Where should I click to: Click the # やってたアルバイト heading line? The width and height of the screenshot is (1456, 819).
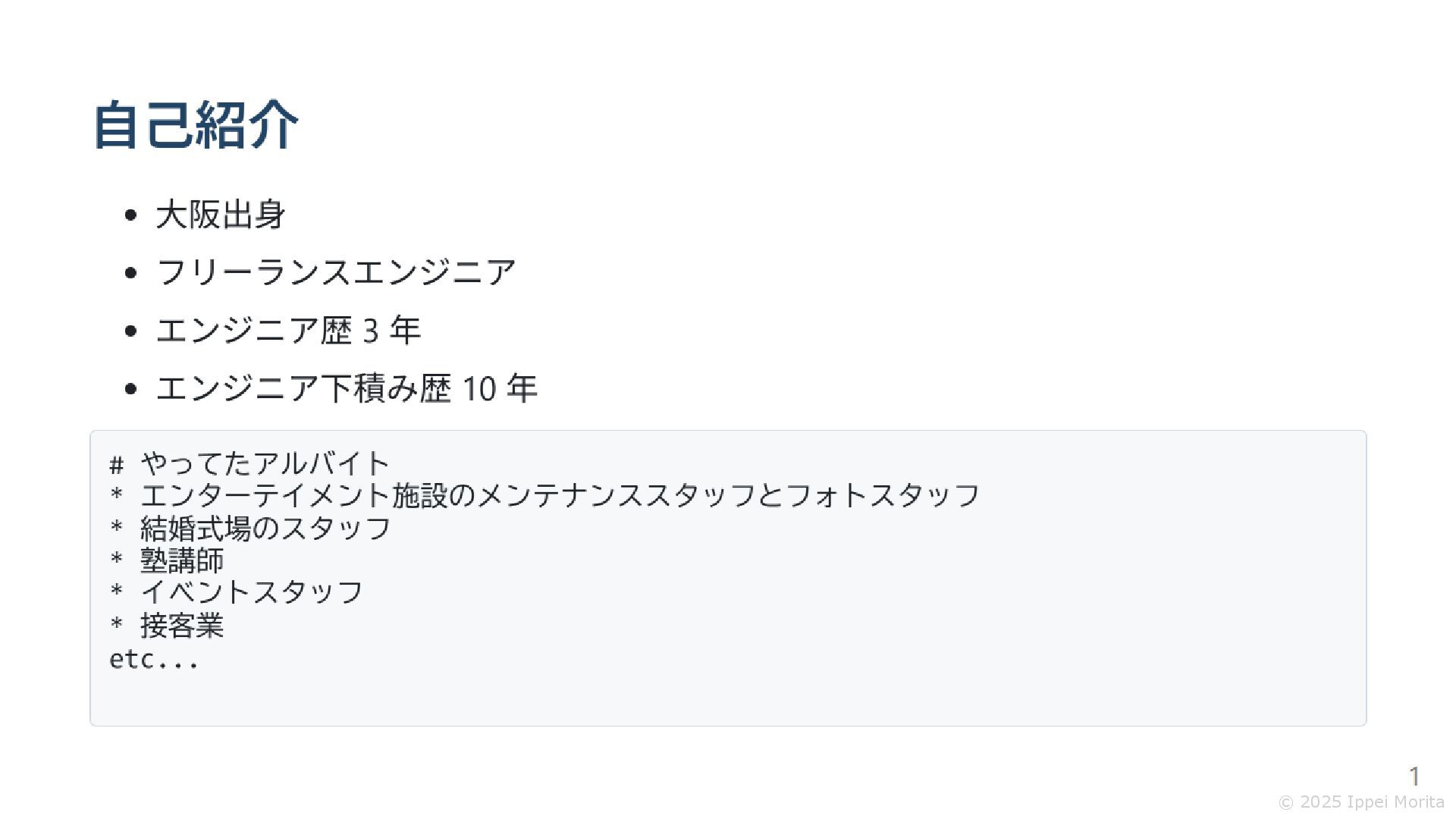click(x=249, y=463)
